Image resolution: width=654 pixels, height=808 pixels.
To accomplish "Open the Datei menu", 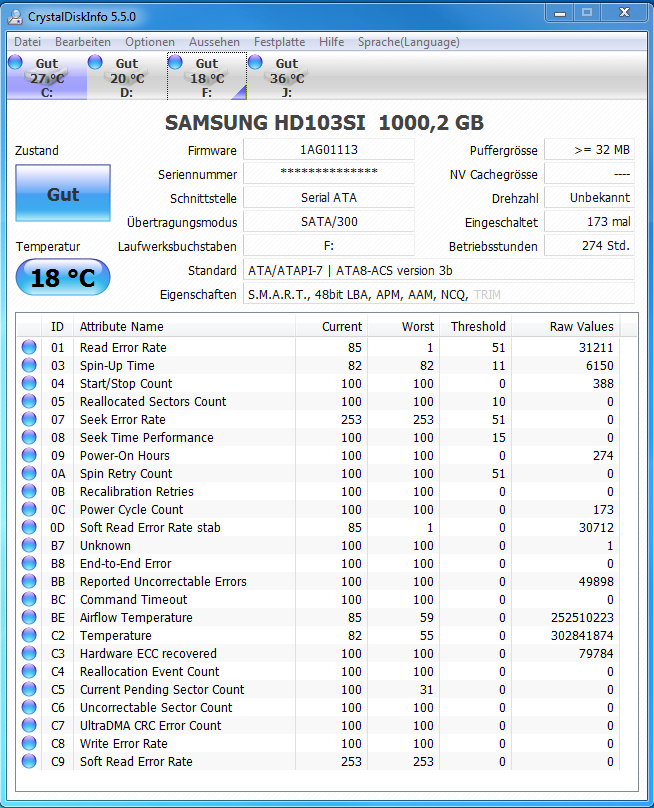I will click(27, 42).
